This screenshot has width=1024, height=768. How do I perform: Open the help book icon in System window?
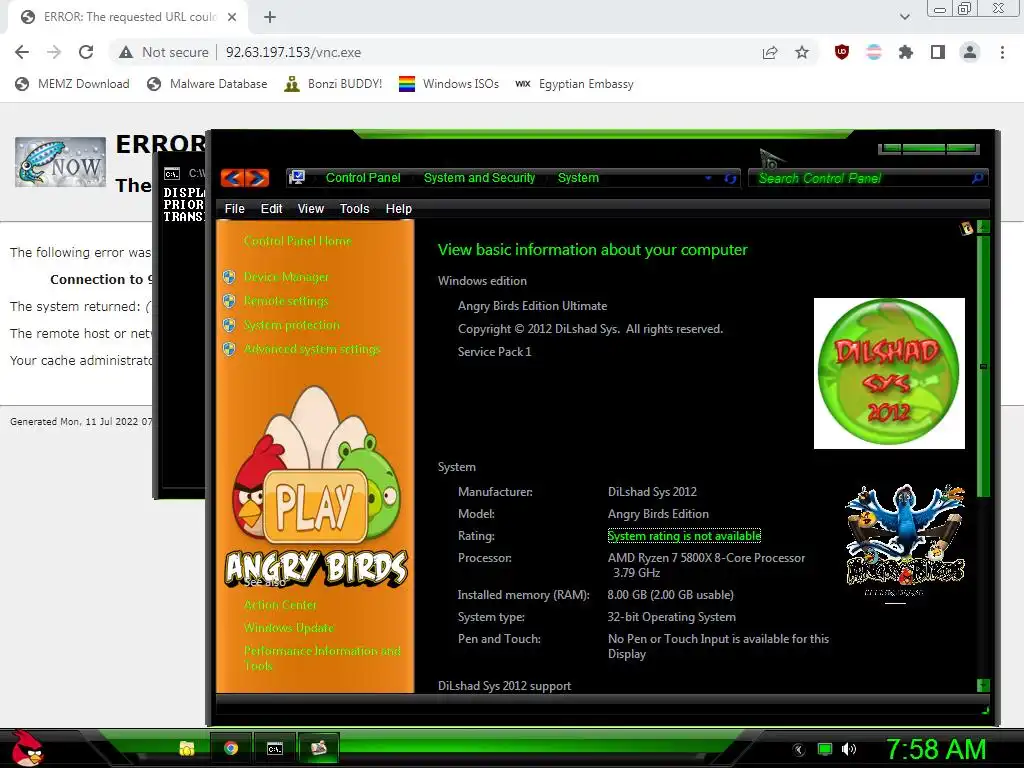pos(967,228)
